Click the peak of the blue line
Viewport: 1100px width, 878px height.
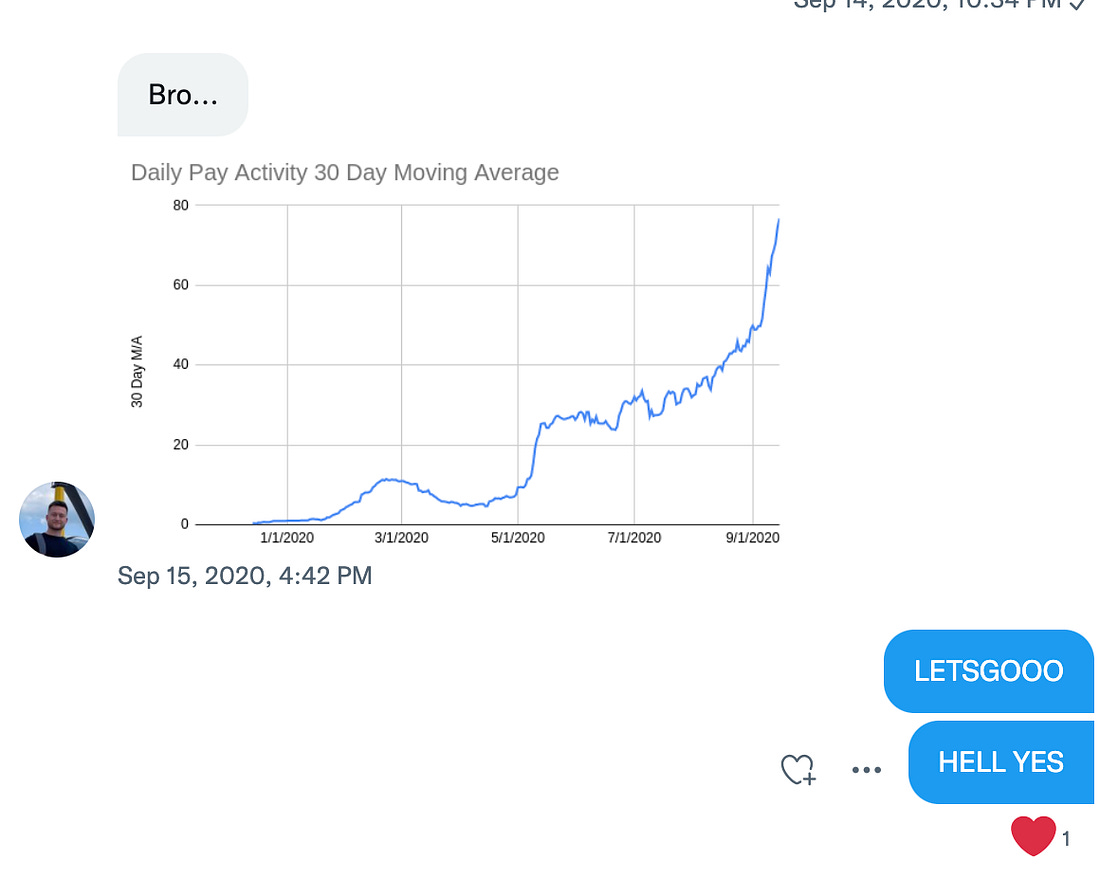[x=778, y=220]
